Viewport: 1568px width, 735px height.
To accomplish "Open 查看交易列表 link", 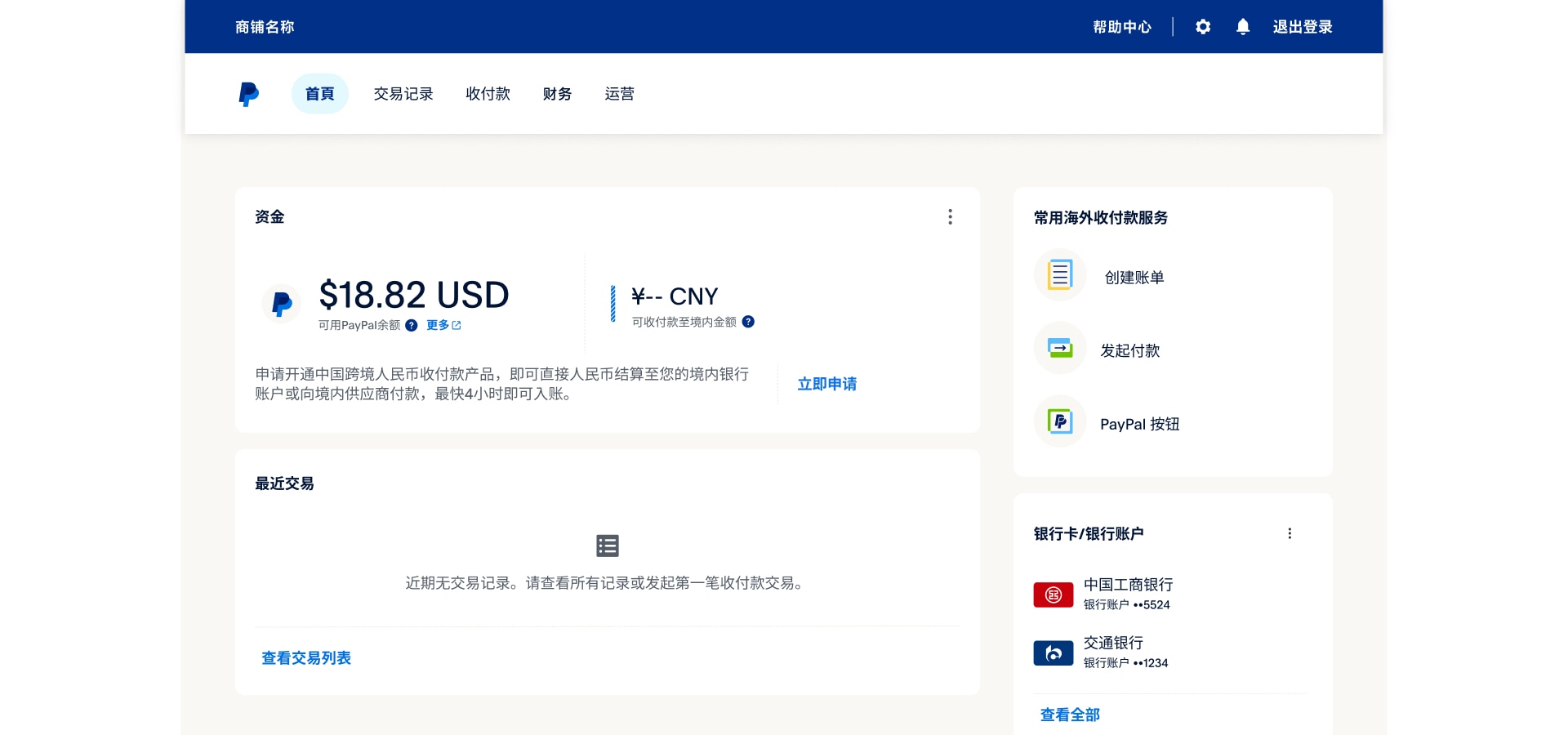I will tap(306, 658).
